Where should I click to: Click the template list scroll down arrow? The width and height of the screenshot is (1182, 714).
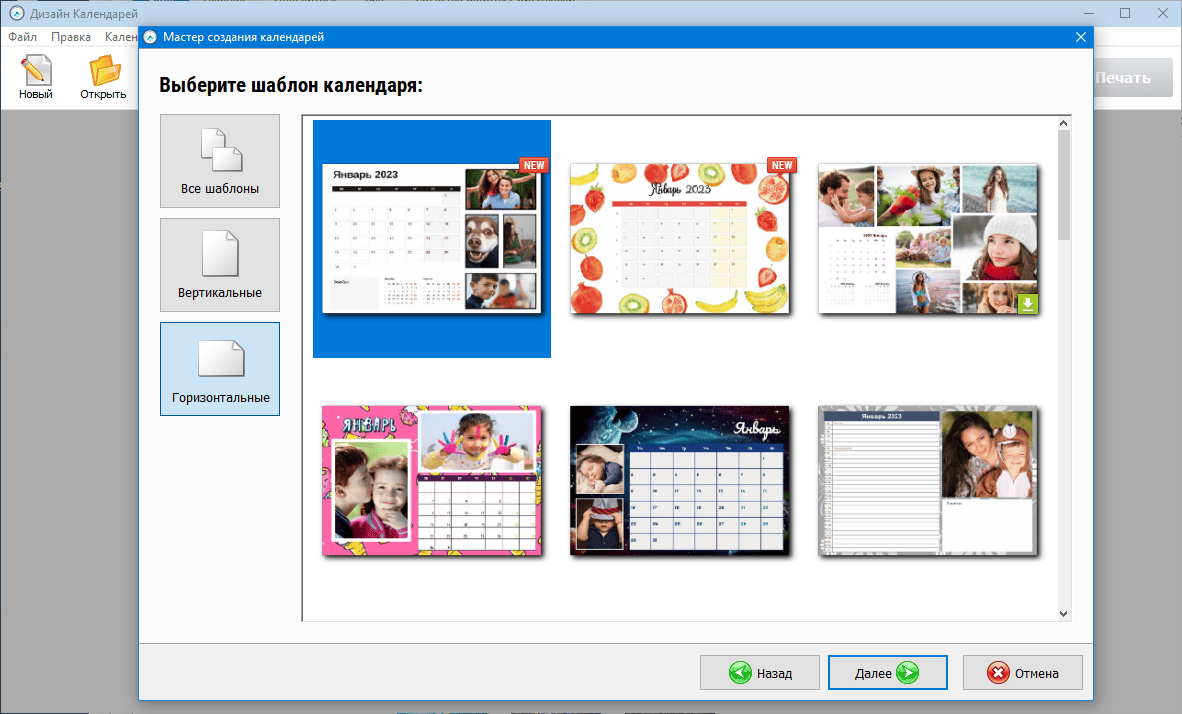click(x=1064, y=614)
